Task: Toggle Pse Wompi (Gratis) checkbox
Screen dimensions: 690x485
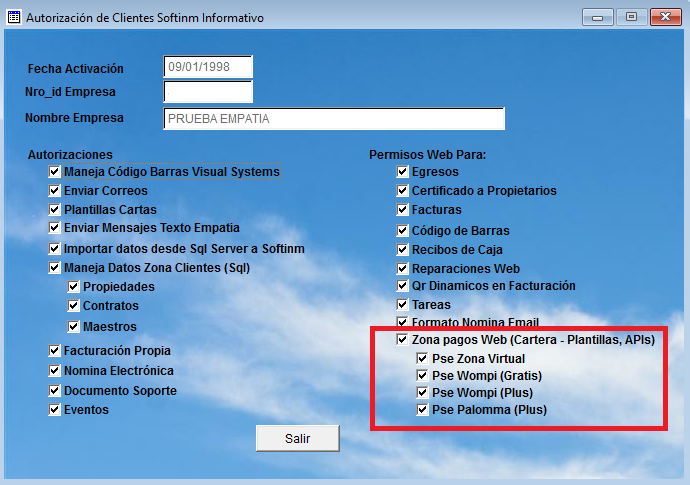Action: tap(422, 375)
